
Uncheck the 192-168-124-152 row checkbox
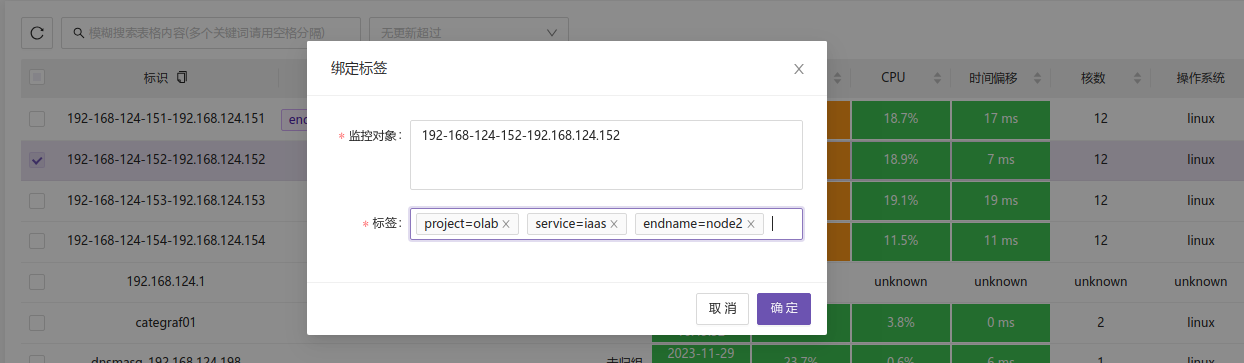37,160
